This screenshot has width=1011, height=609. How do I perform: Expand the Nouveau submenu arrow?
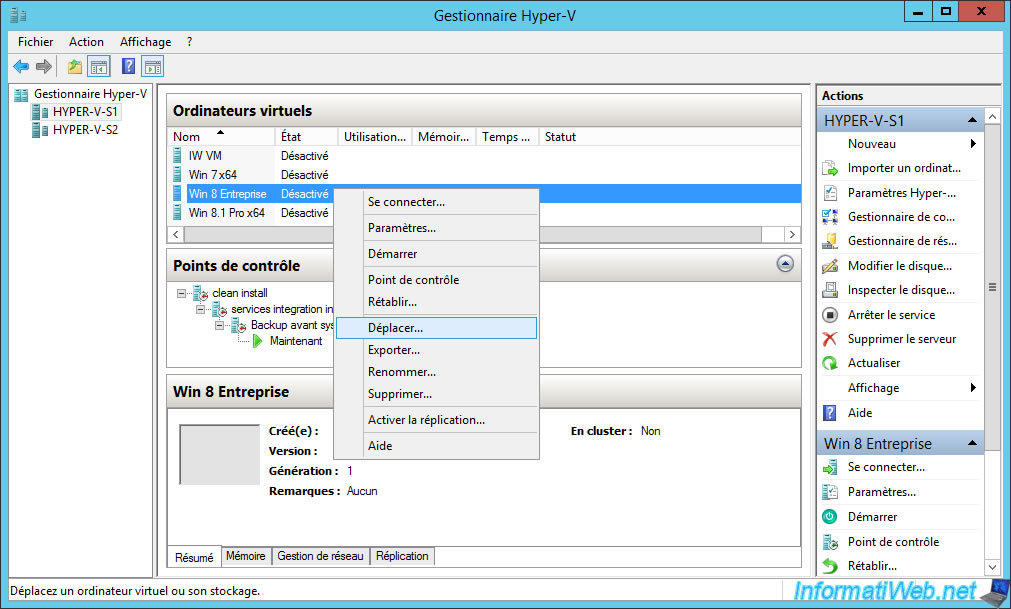973,144
